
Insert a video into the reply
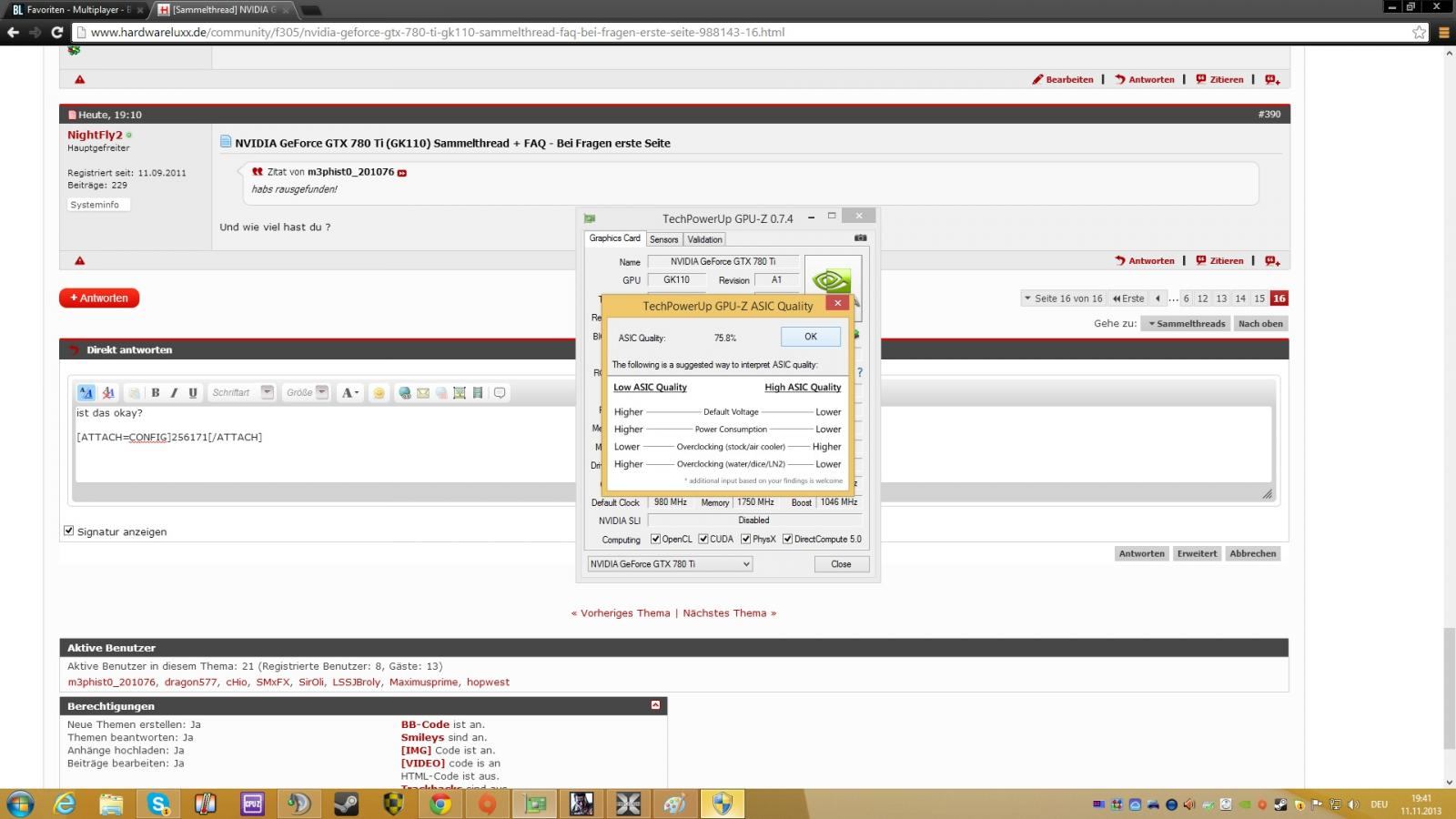[x=478, y=393]
